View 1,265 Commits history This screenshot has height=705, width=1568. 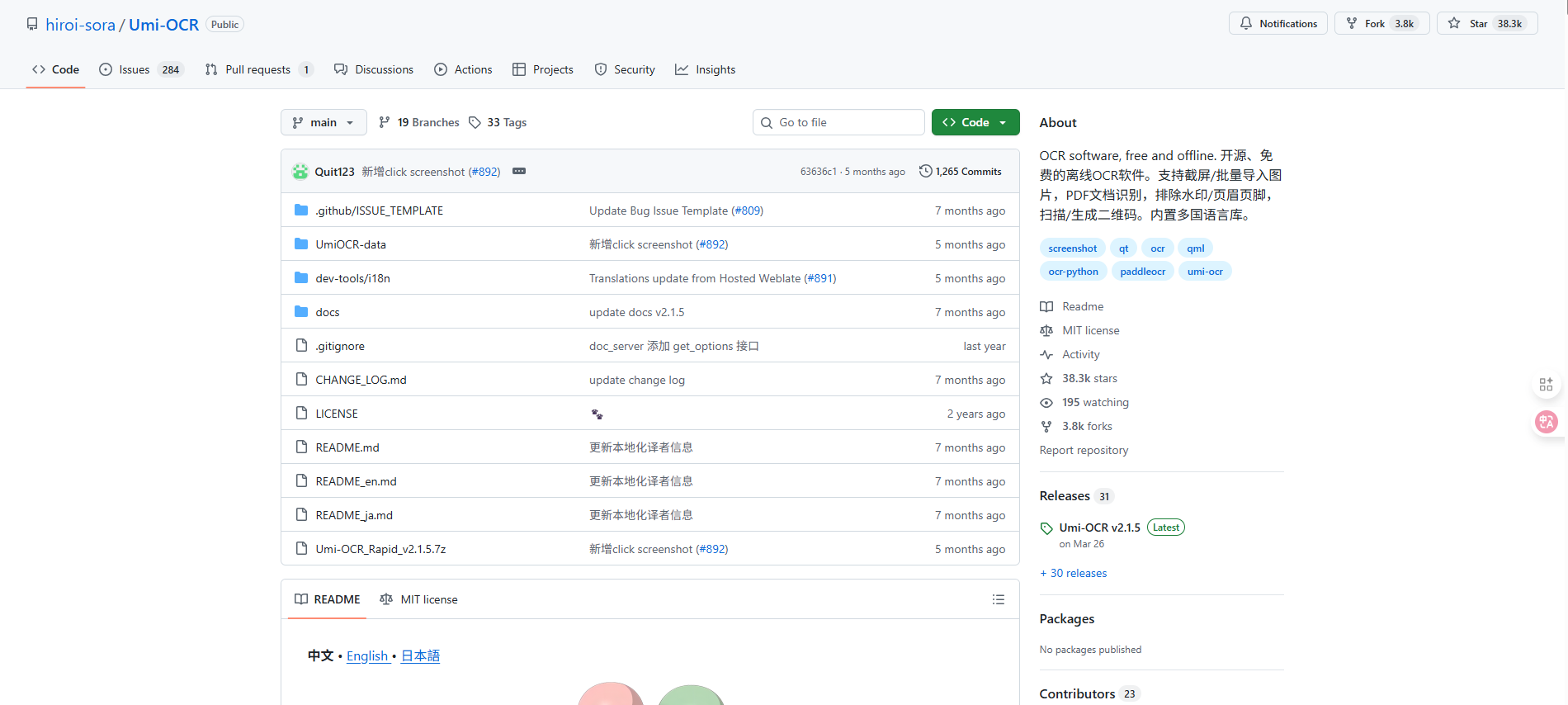pyautogui.click(x=961, y=171)
